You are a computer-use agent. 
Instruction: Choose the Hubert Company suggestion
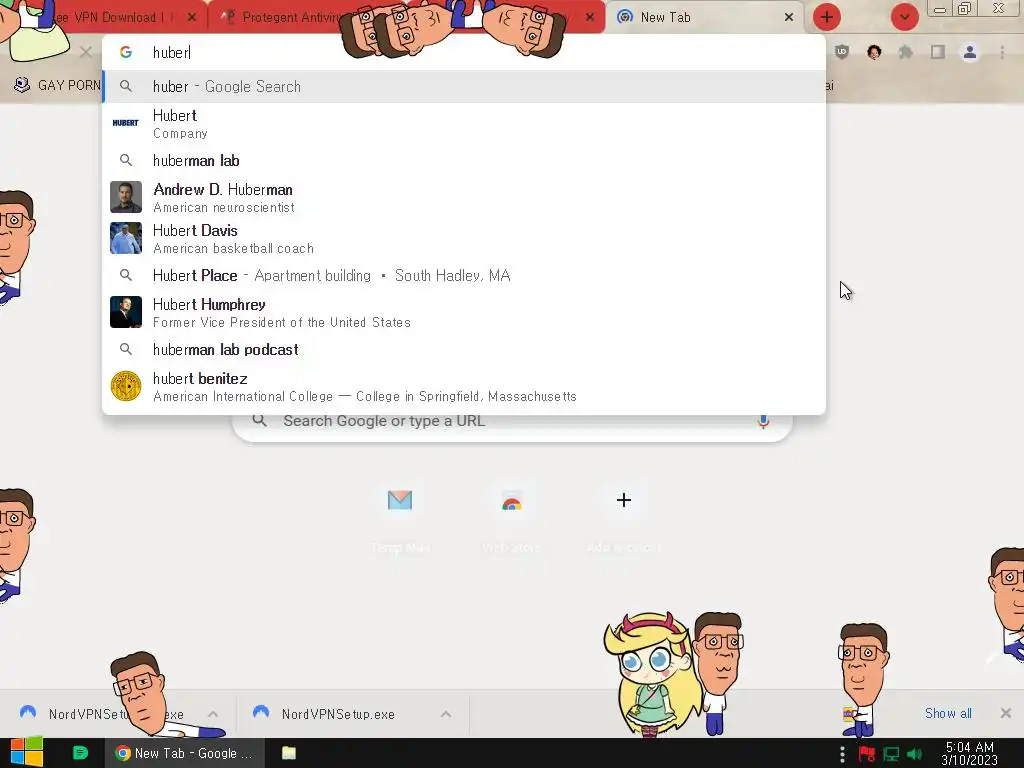click(x=464, y=123)
